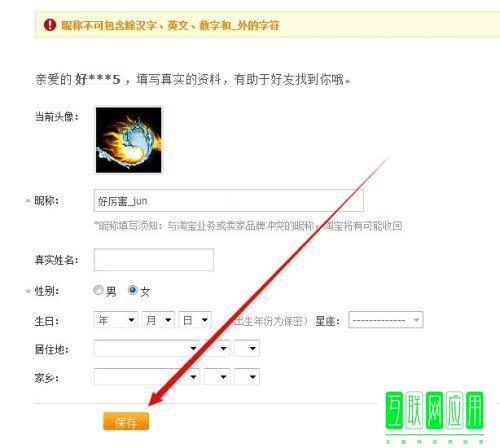
Task: Select the 男 gender radio button
Action: click(98, 290)
